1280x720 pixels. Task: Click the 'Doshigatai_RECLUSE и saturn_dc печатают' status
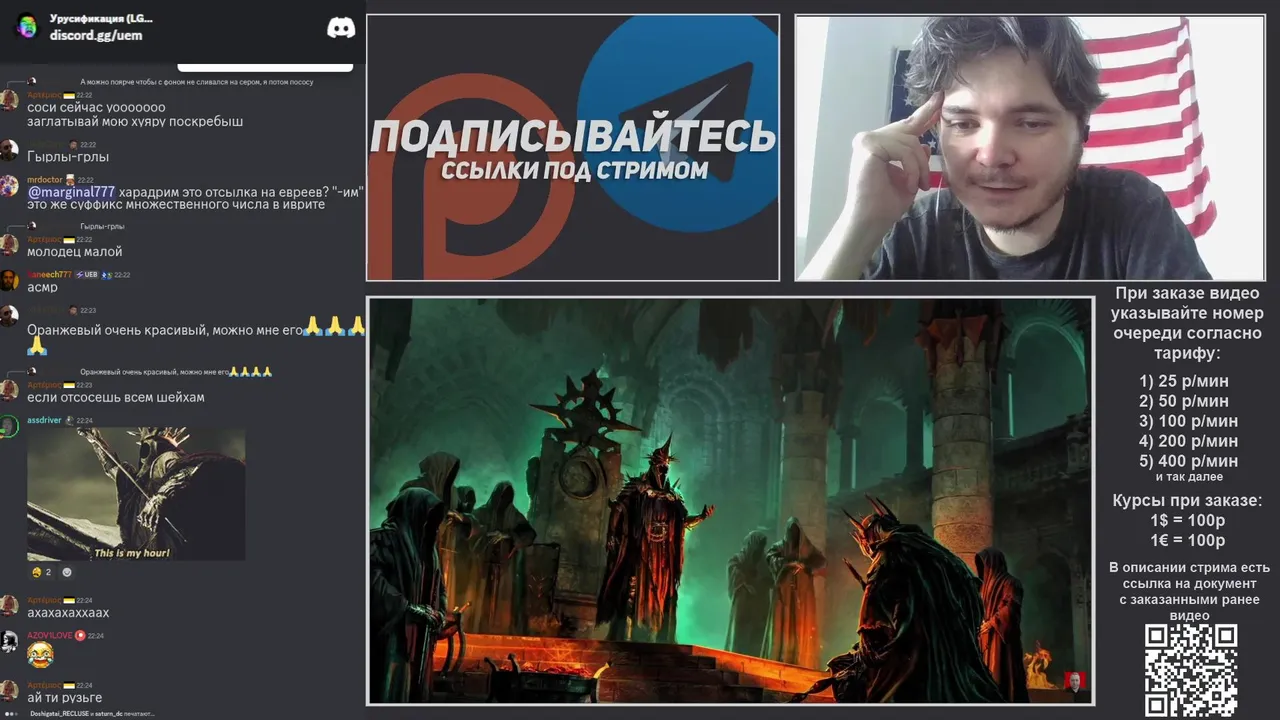pyautogui.click(x=92, y=714)
